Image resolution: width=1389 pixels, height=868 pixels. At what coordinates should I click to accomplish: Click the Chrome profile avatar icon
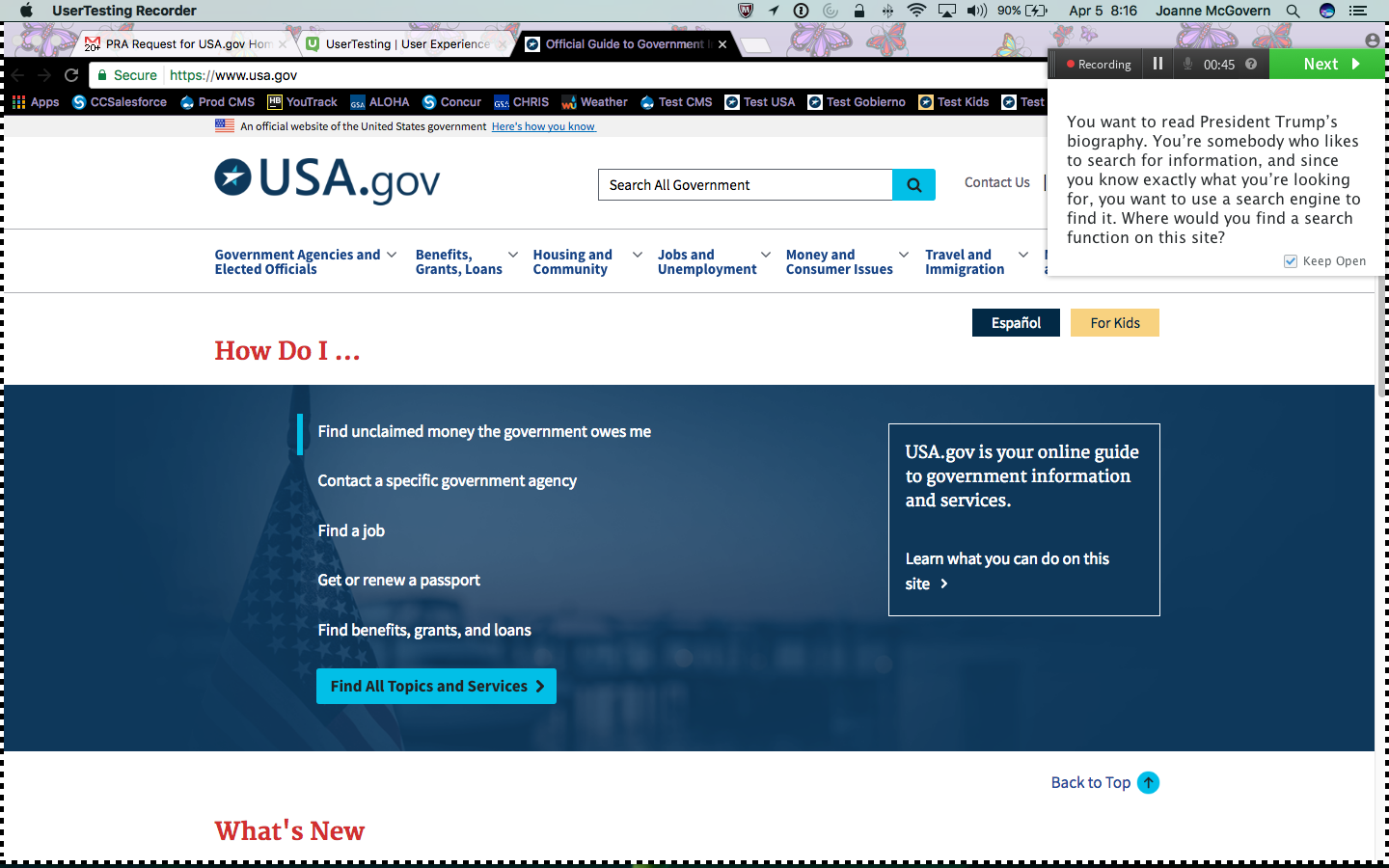point(1373,41)
